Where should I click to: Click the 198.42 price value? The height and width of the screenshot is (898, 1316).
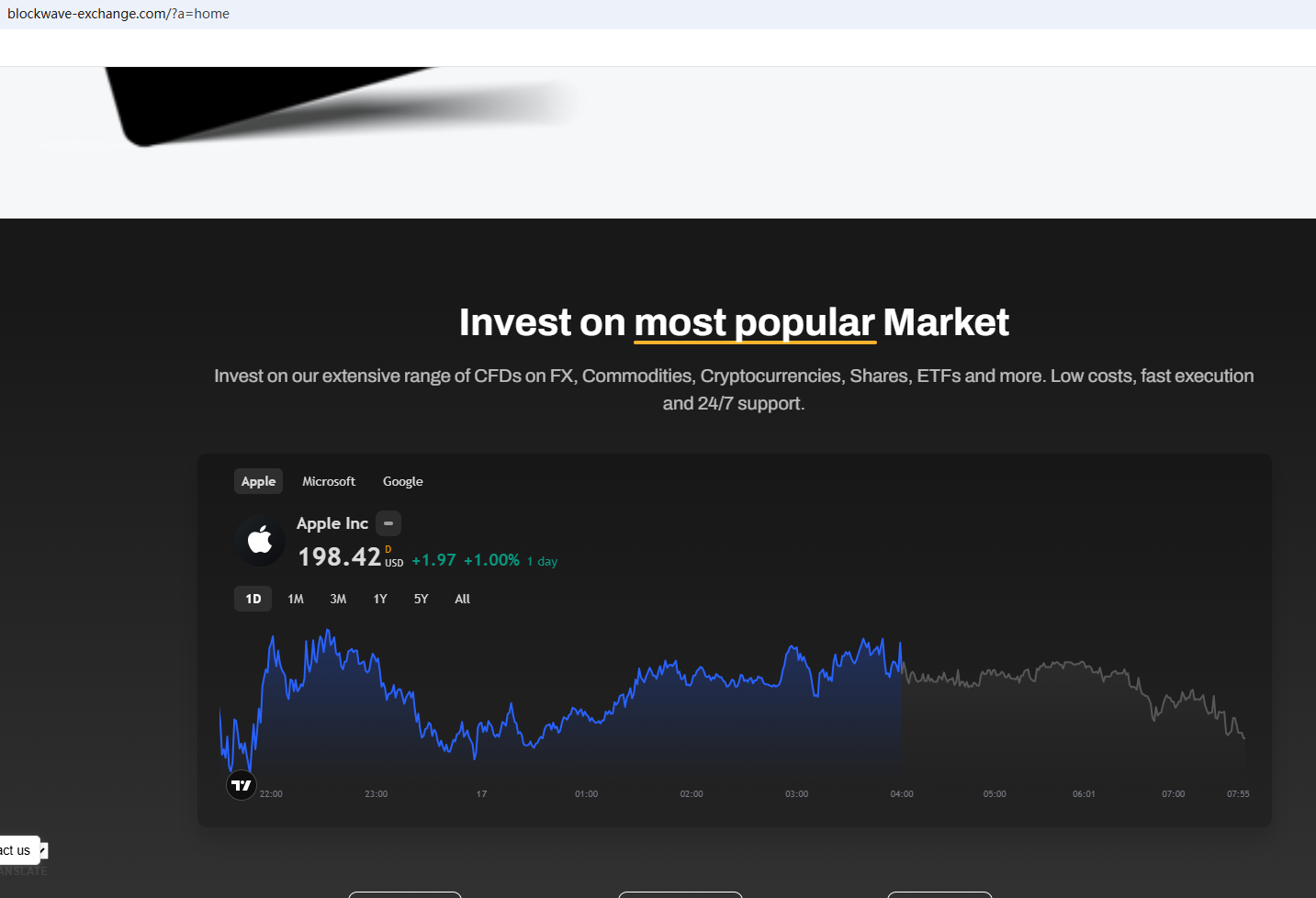point(339,556)
